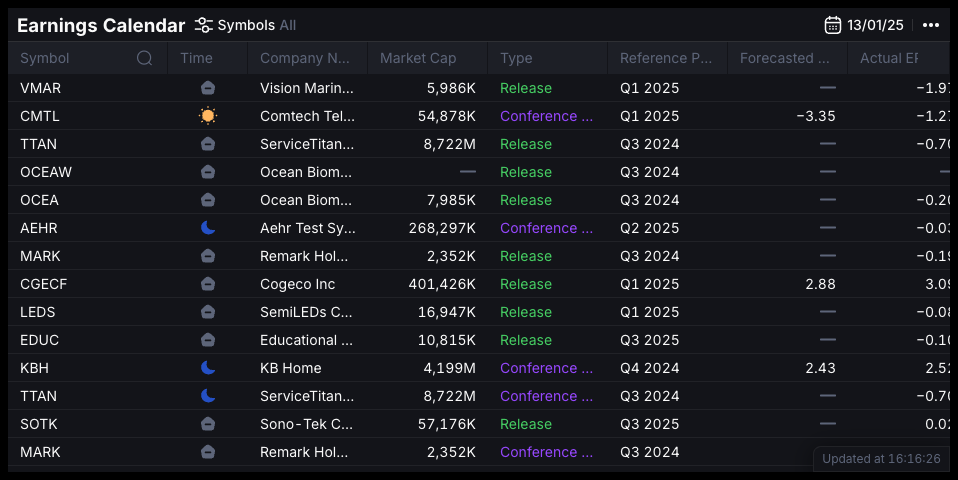Viewport: 958px width, 480px height.
Task: Click the Cogeco Inc company name
Action: (298, 284)
